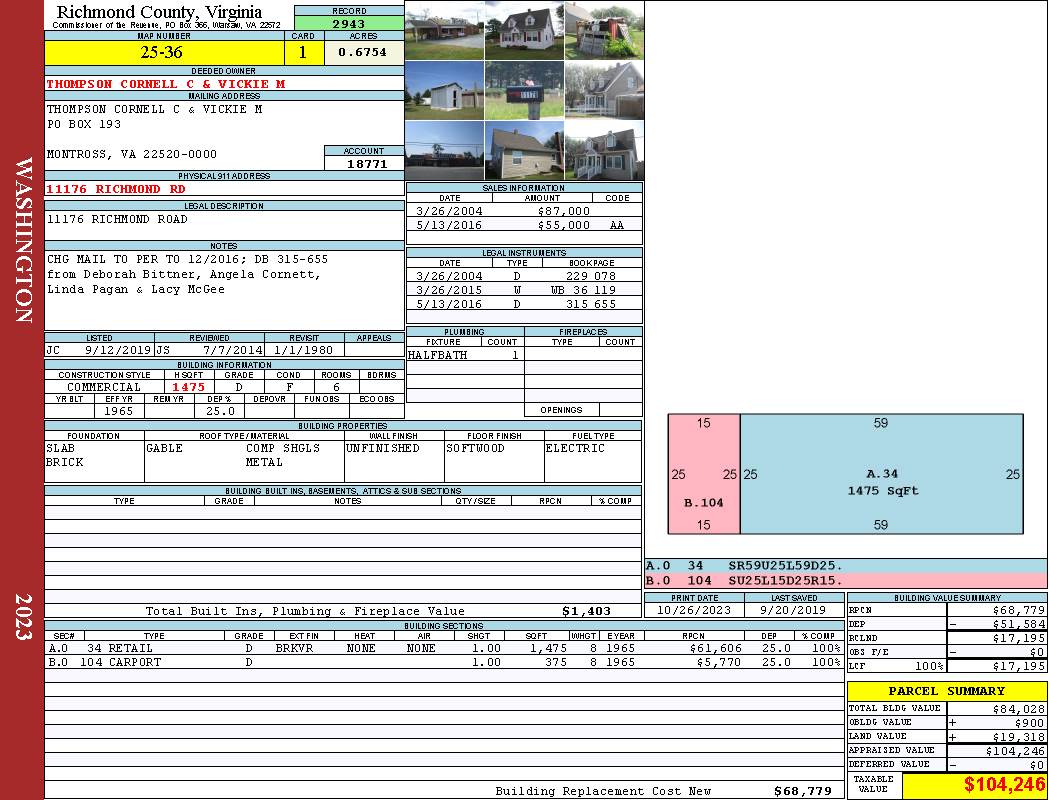The image size is (1050, 800).
Task: Select the small white shed photo
Action: (x=444, y=91)
